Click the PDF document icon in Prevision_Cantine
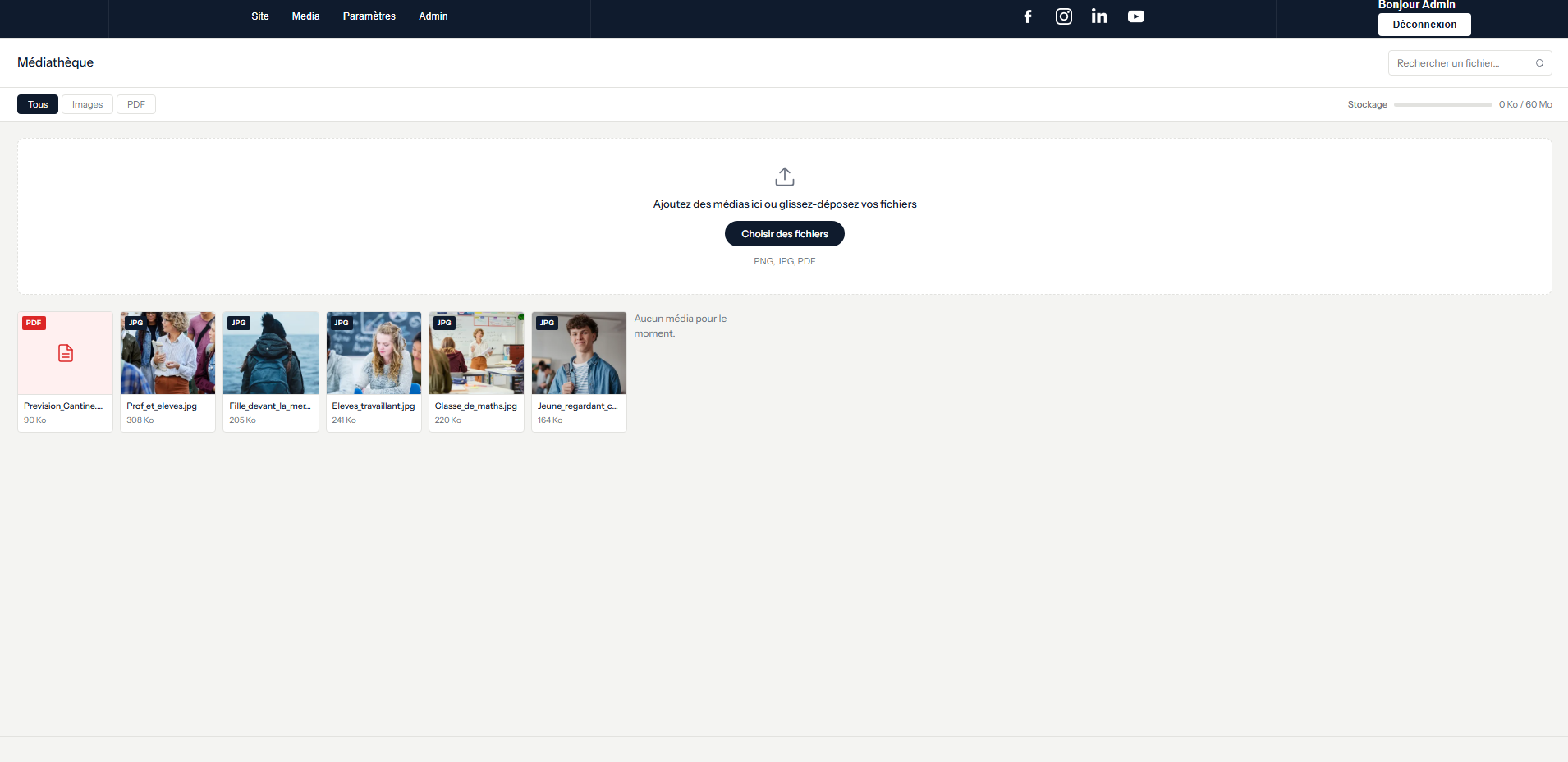 [66, 353]
